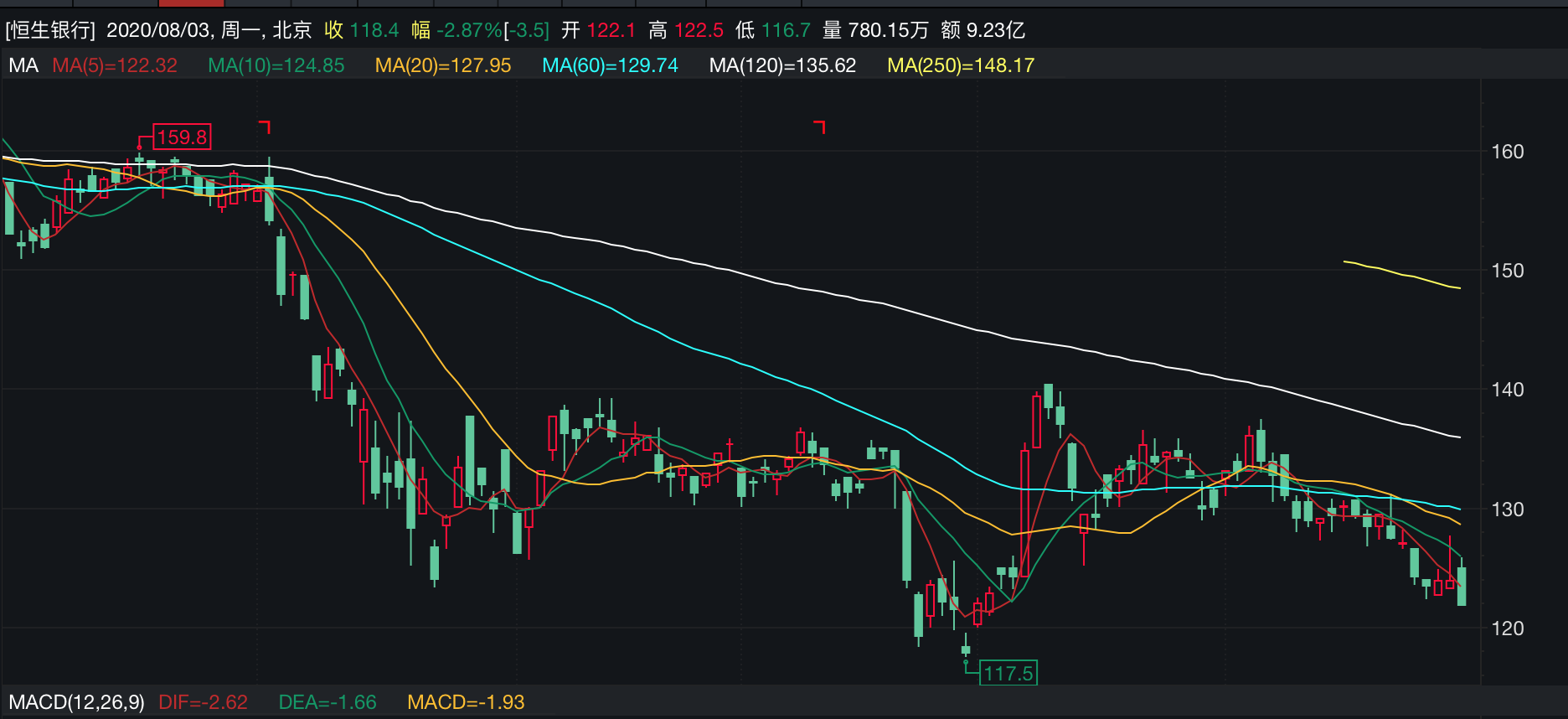Image resolution: width=1568 pixels, height=719 pixels.
Task: Click the DIF=-2.62 value
Action: 203,702
